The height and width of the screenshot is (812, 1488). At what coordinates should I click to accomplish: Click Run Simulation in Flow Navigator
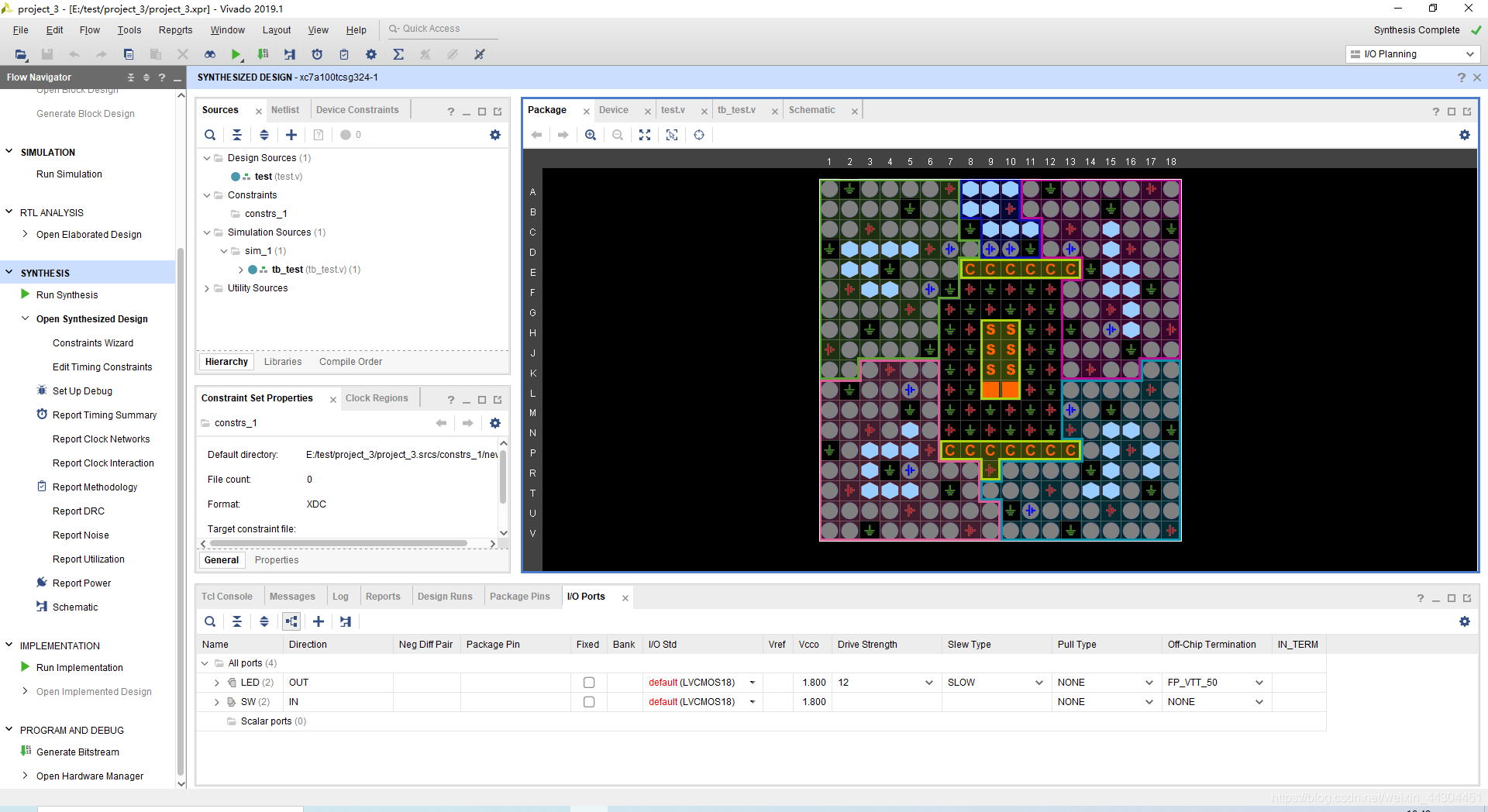click(x=69, y=174)
